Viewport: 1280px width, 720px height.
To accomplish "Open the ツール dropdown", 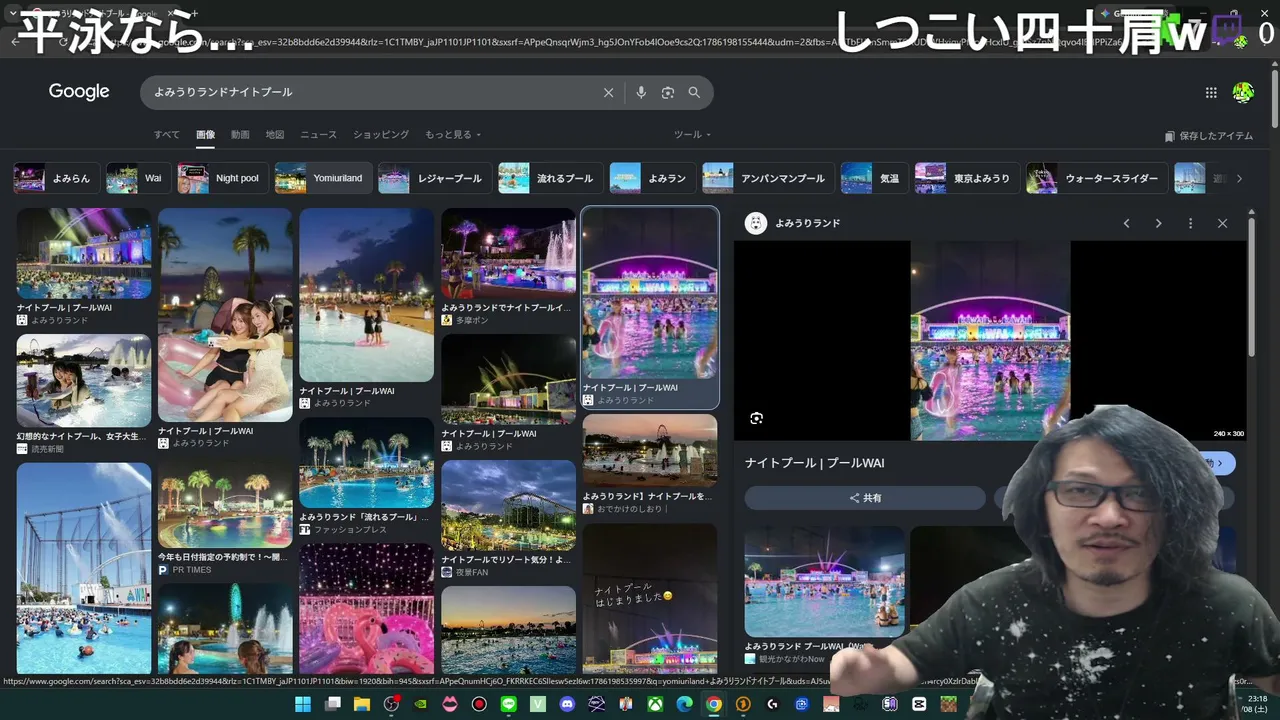I will point(692,135).
